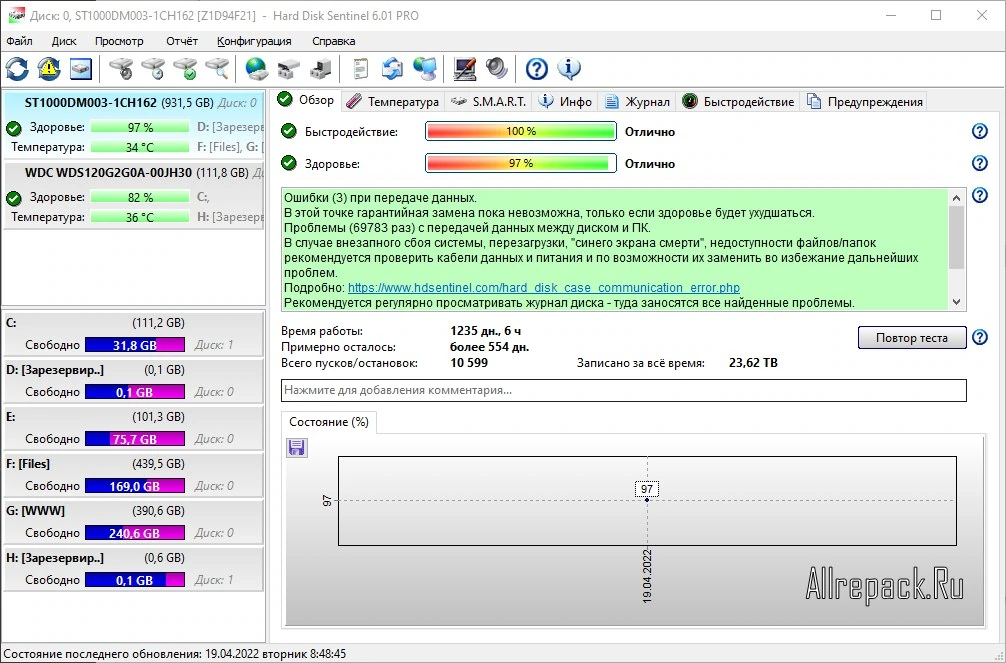Viewport: 1006px width, 663px height.
Task: Click the Повтор теста button
Action: tap(912, 338)
